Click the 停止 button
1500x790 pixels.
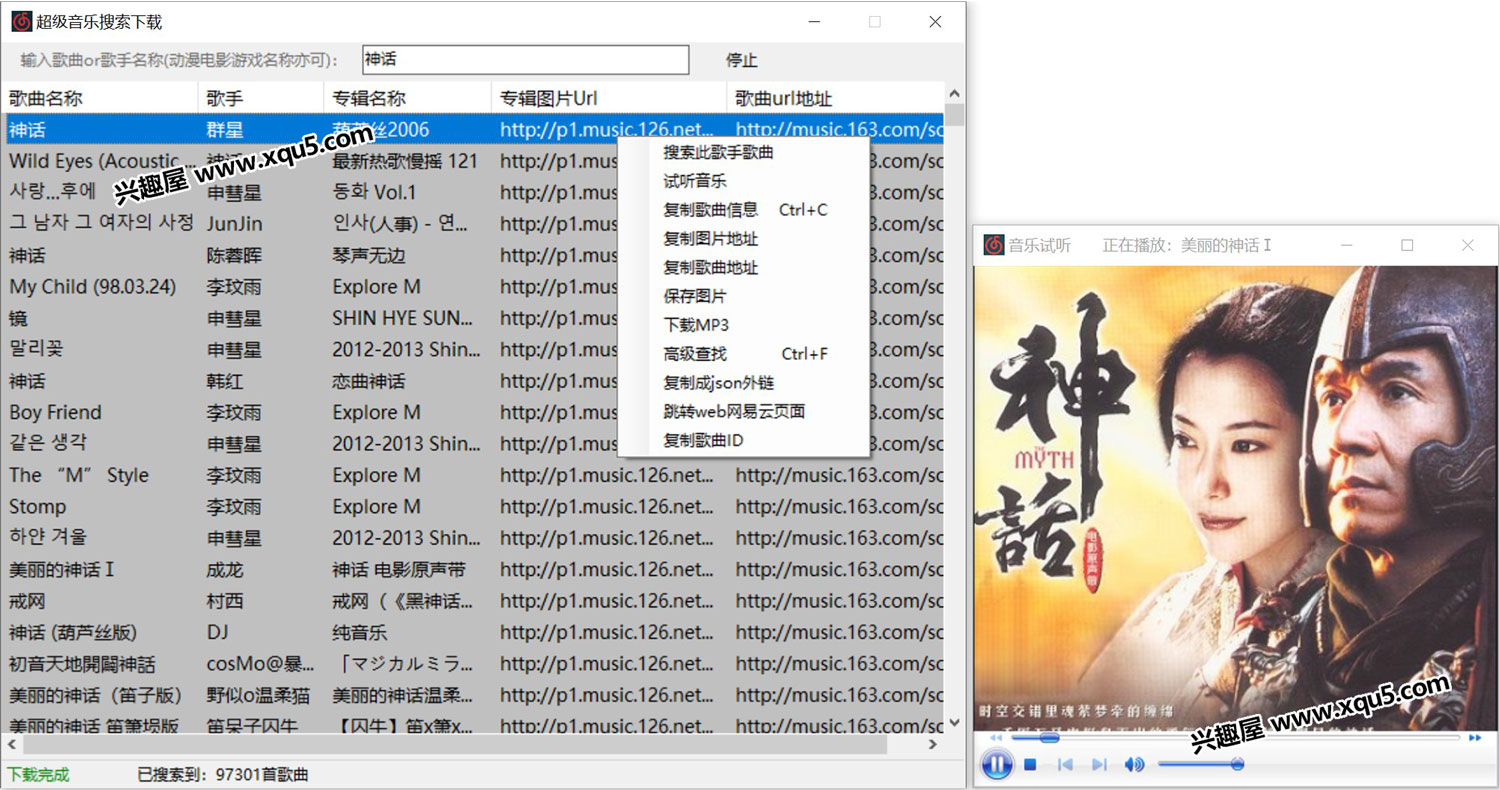click(x=742, y=60)
